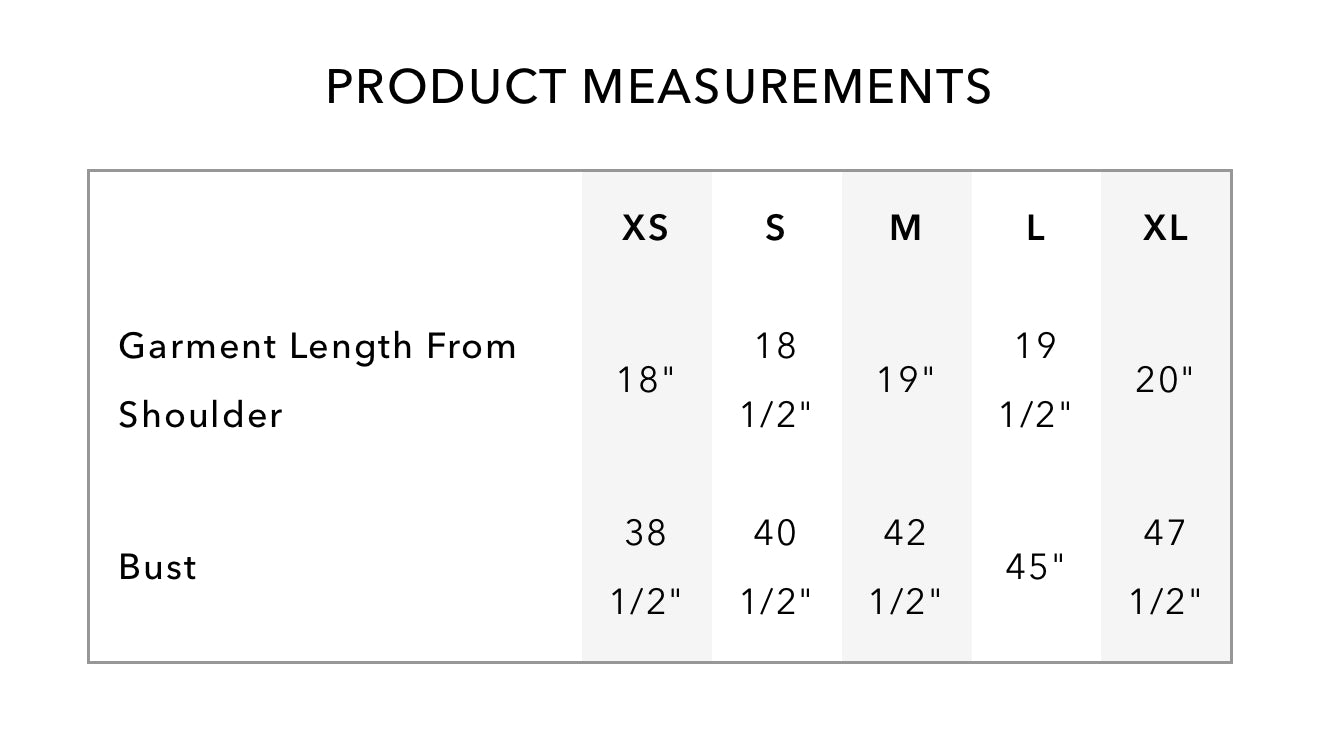This screenshot has width=1320, height=738.
Task: Click the Bust row label
Action: (x=158, y=567)
